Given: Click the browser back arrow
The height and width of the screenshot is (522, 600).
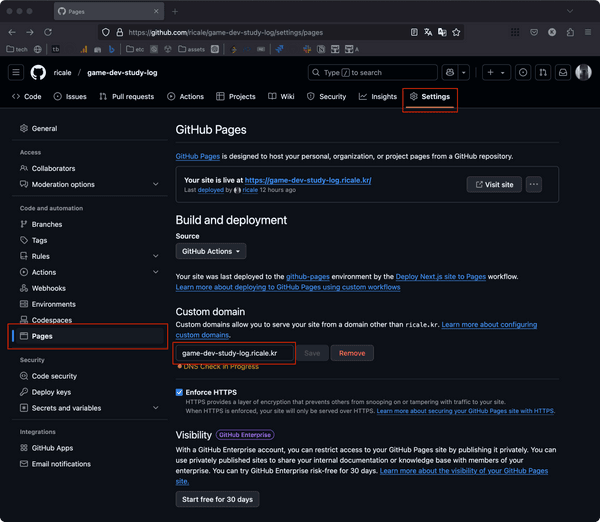Looking at the screenshot, I should (12, 32).
